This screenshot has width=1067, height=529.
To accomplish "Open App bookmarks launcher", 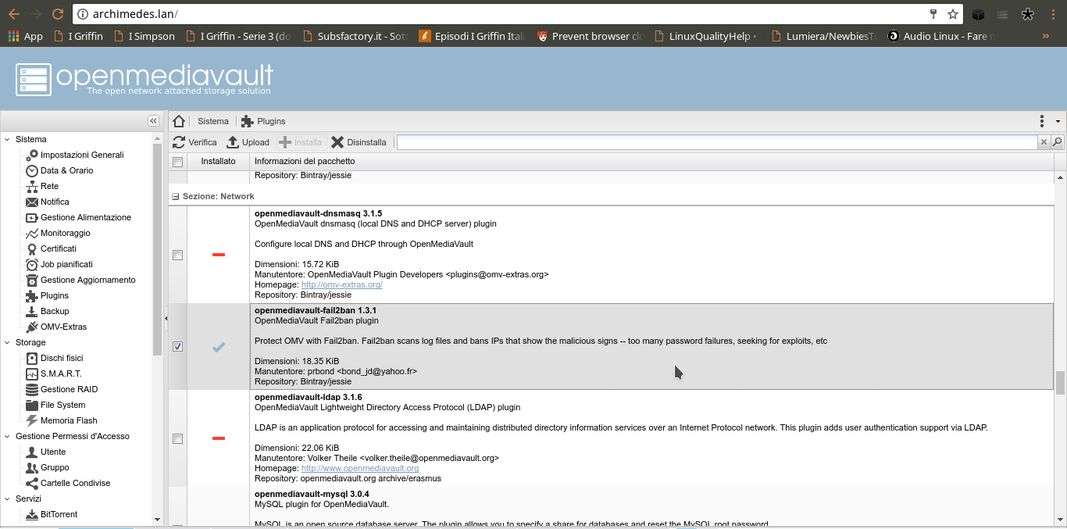I will tap(25, 36).
